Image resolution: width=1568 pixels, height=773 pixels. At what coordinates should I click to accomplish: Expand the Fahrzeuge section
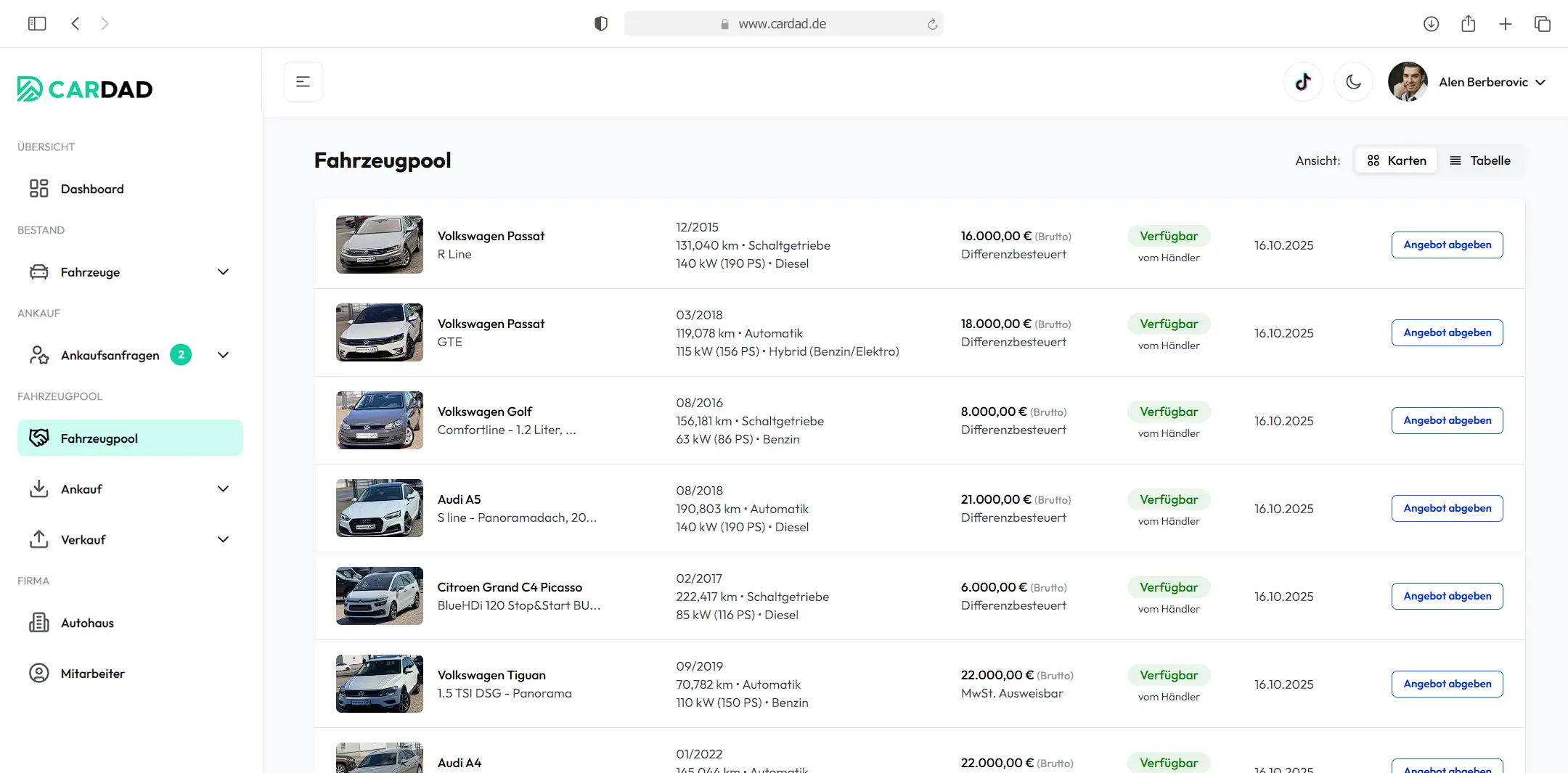click(224, 271)
